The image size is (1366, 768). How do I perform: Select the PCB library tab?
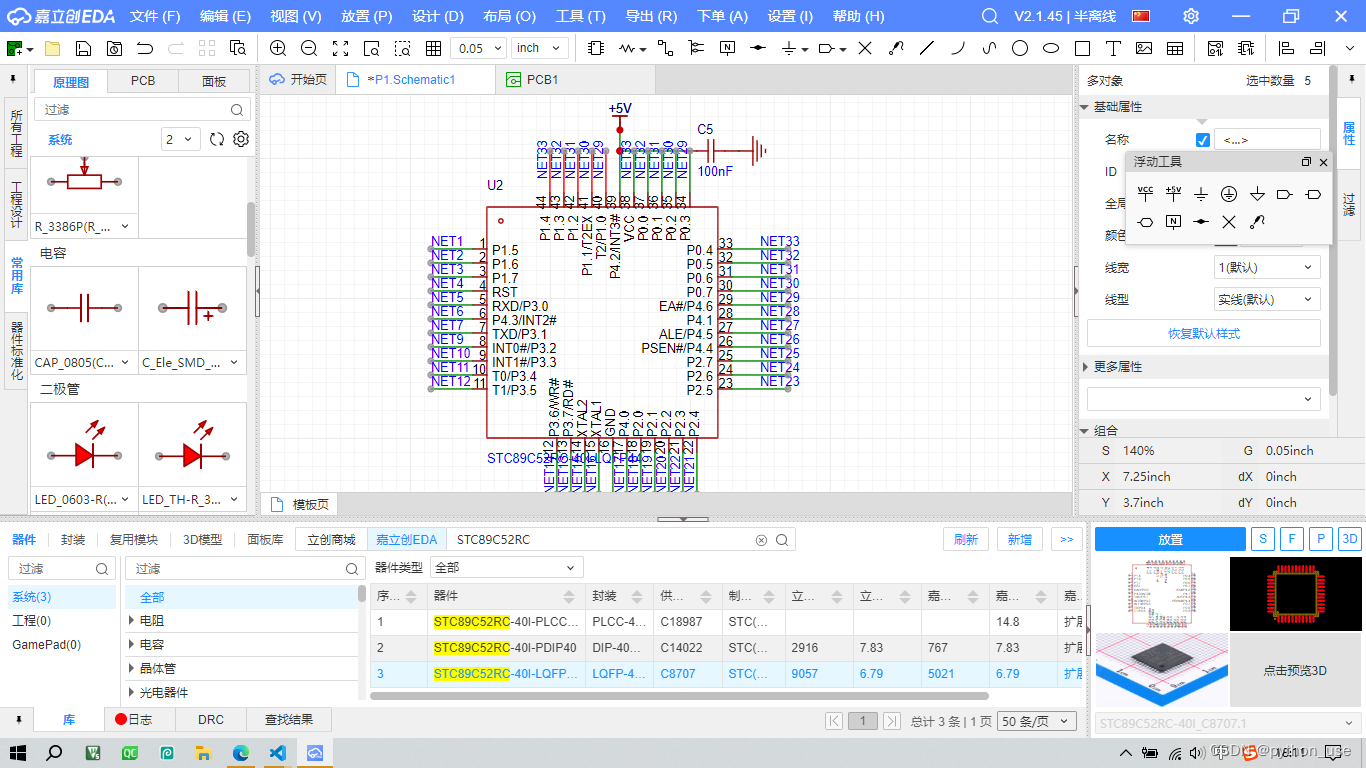(143, 81)
